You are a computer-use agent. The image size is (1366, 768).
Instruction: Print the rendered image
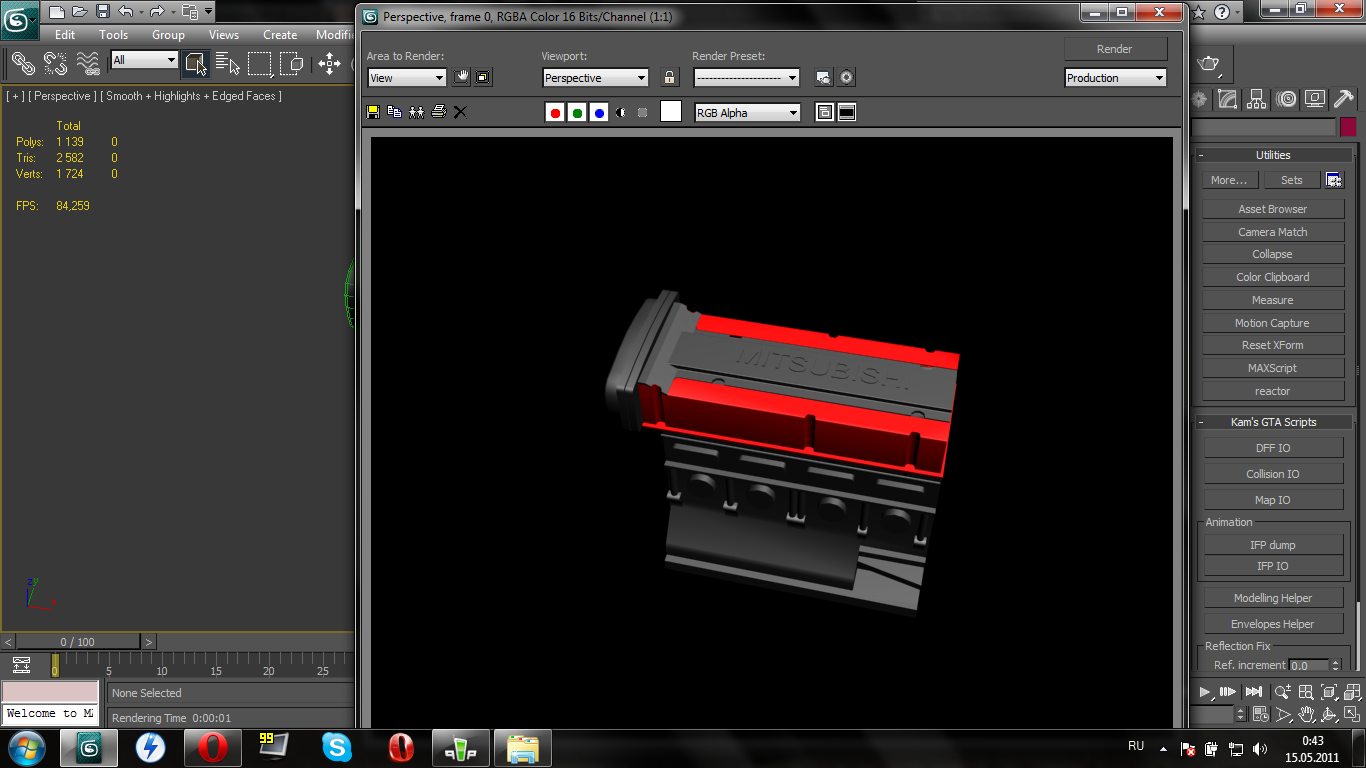point(438,112)
